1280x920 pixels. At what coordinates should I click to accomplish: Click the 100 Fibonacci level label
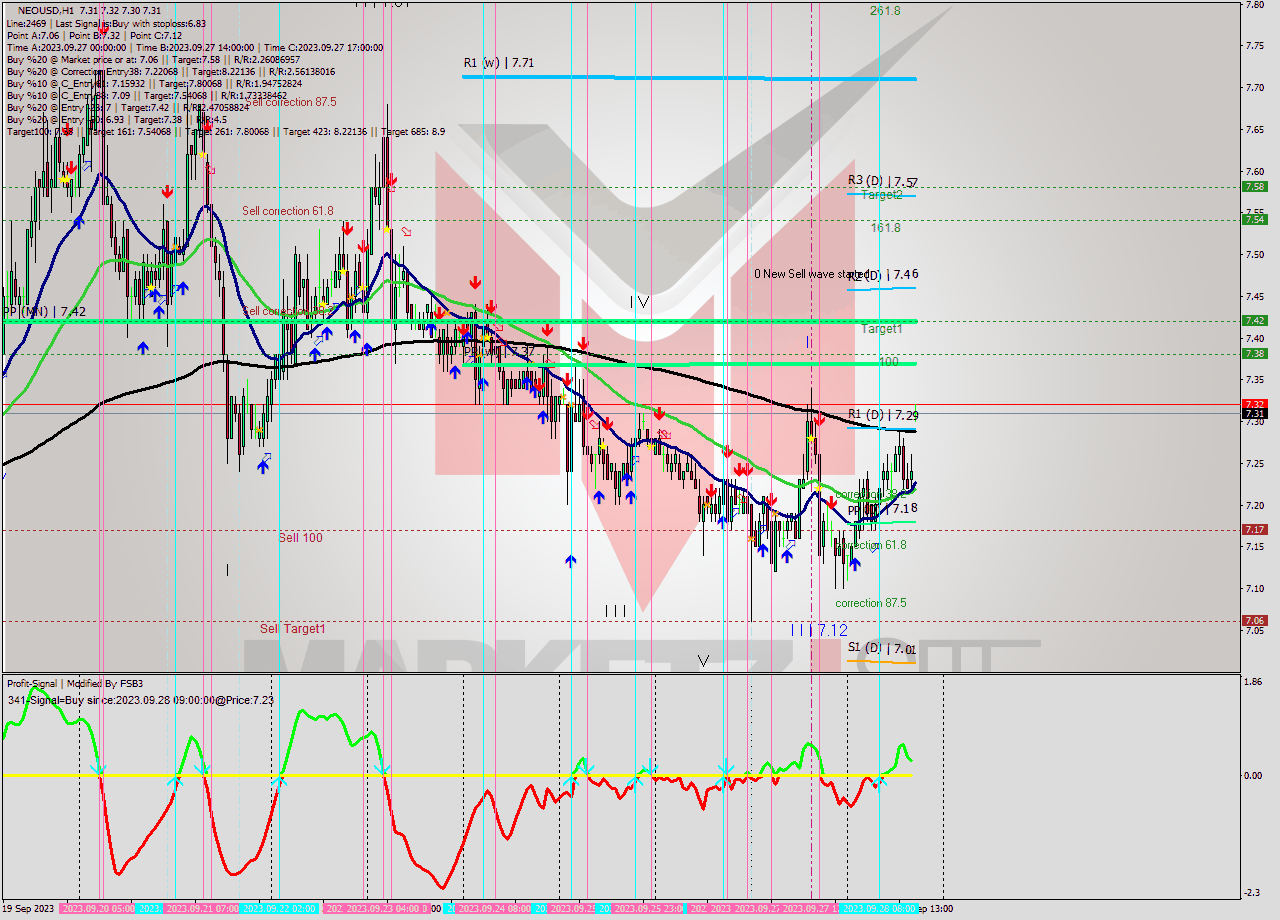[x=888, y=362]
